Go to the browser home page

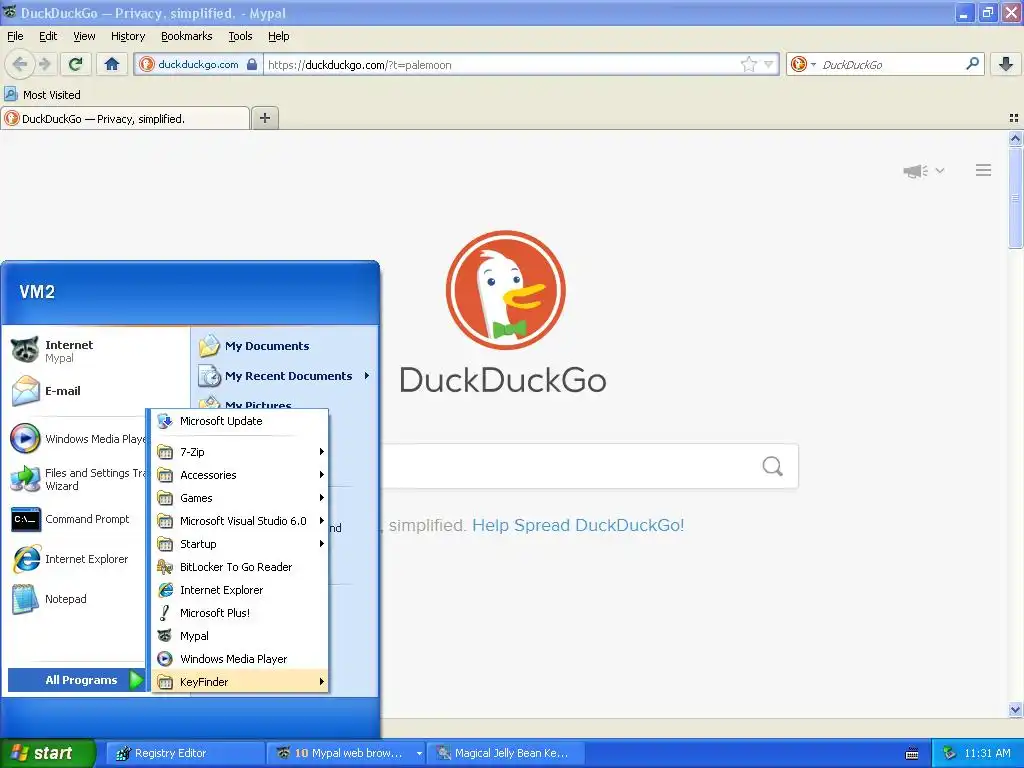click(x=112, y=64)
